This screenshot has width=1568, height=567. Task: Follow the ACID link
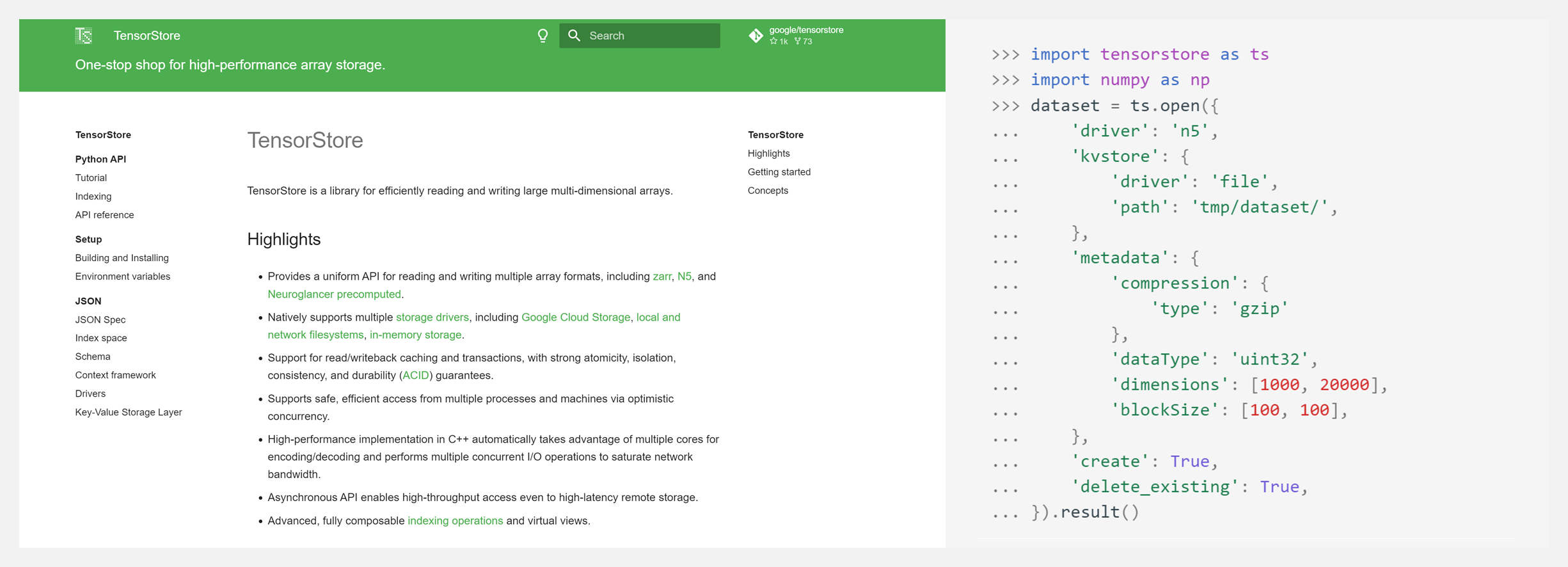416,376
